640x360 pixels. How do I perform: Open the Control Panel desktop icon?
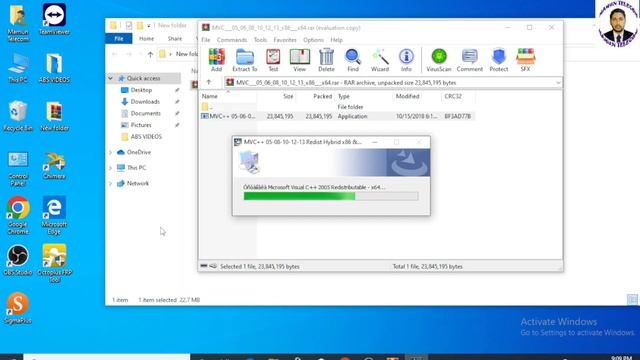click(18, 169)
